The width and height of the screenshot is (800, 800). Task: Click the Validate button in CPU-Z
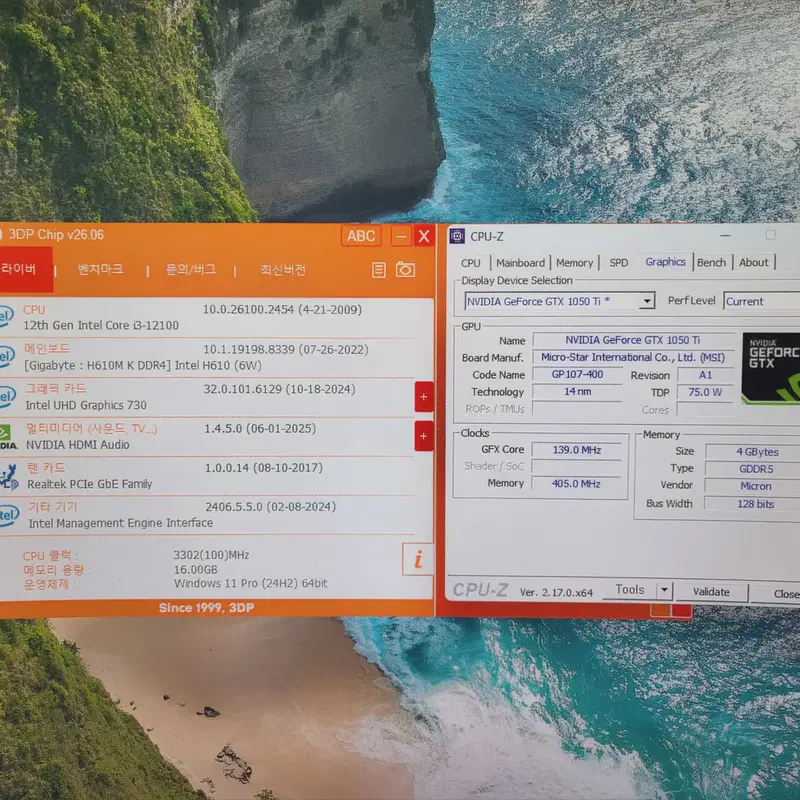(711, 592)
